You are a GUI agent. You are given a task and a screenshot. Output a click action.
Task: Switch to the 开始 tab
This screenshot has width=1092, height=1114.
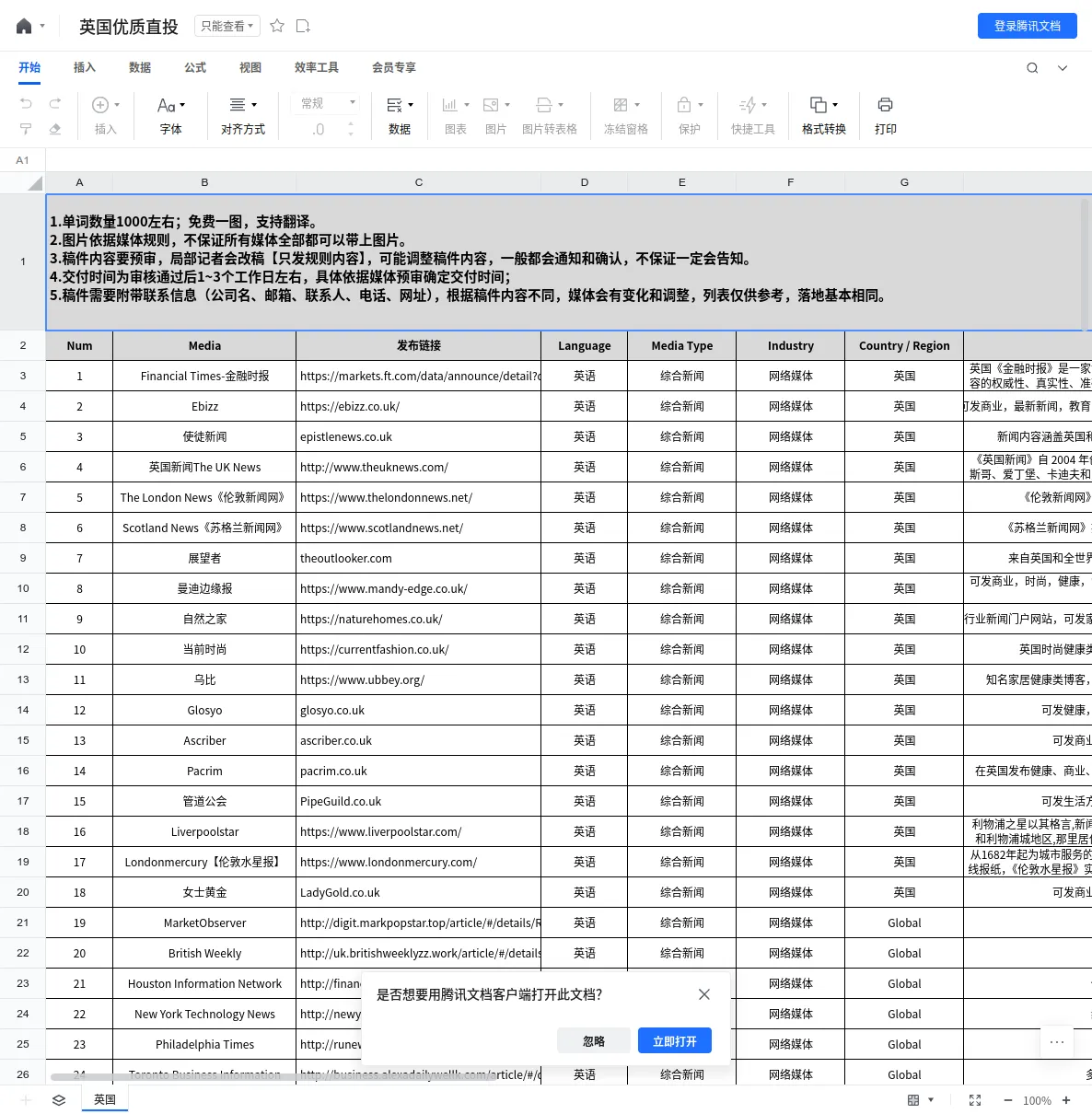point(29,67)
